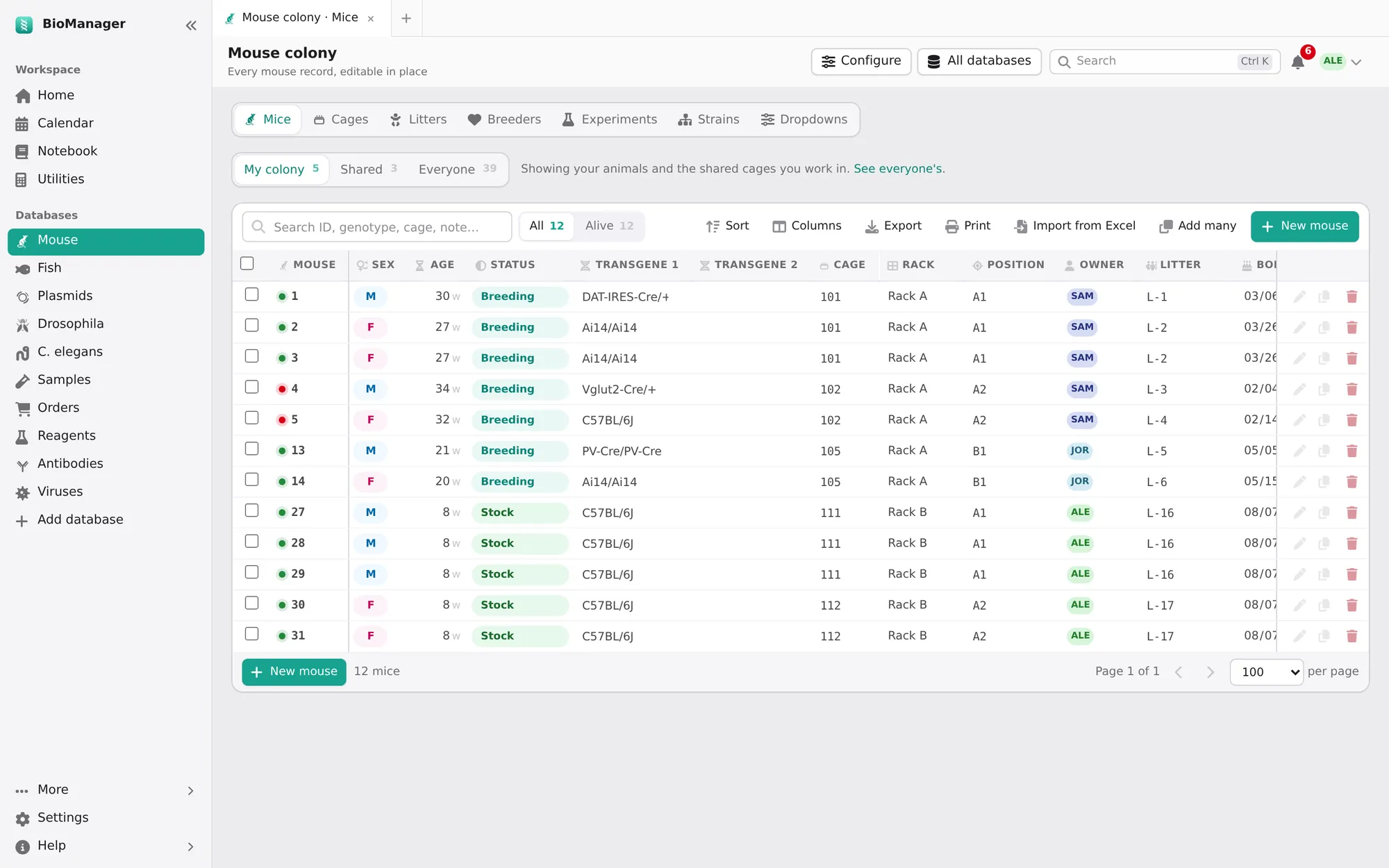Open the Sort options
Screen dimensions: 1389x868
pyautogui.click(x=727, y=226)
